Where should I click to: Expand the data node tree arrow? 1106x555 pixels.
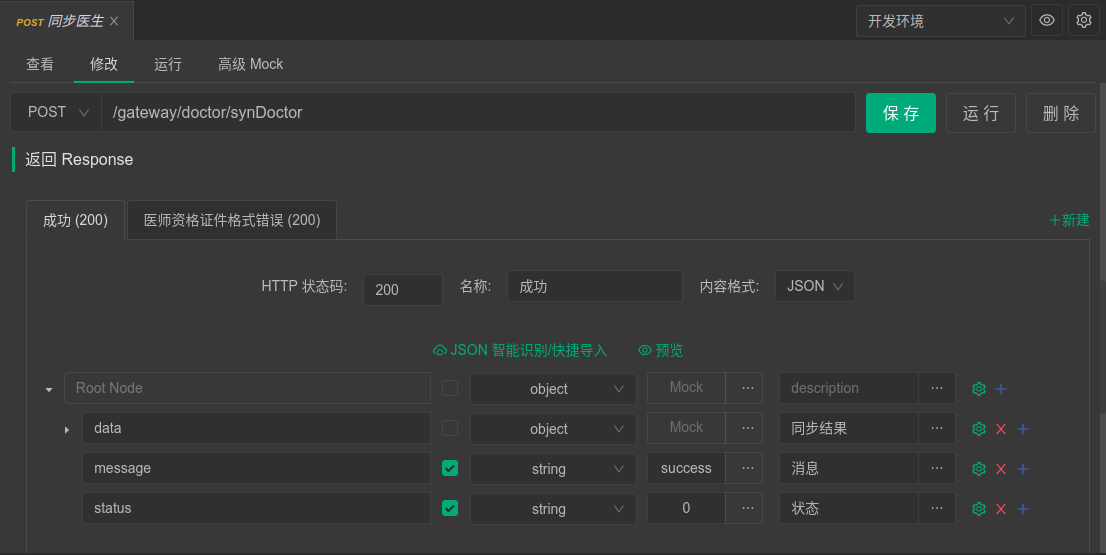[x=67, y=429]
